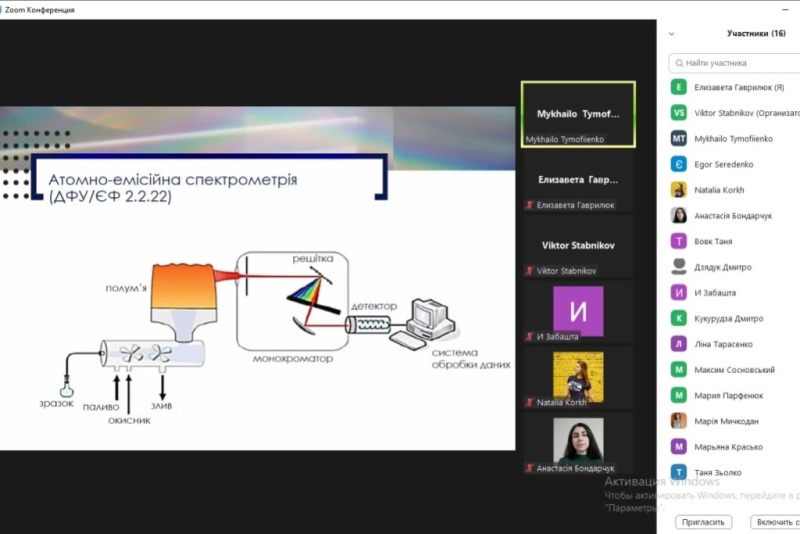This screenshot has height=534, width=800.
Task: Open Natalia Korkh video thumbnail
Action: pyautogui.click(x=578, y=377)
